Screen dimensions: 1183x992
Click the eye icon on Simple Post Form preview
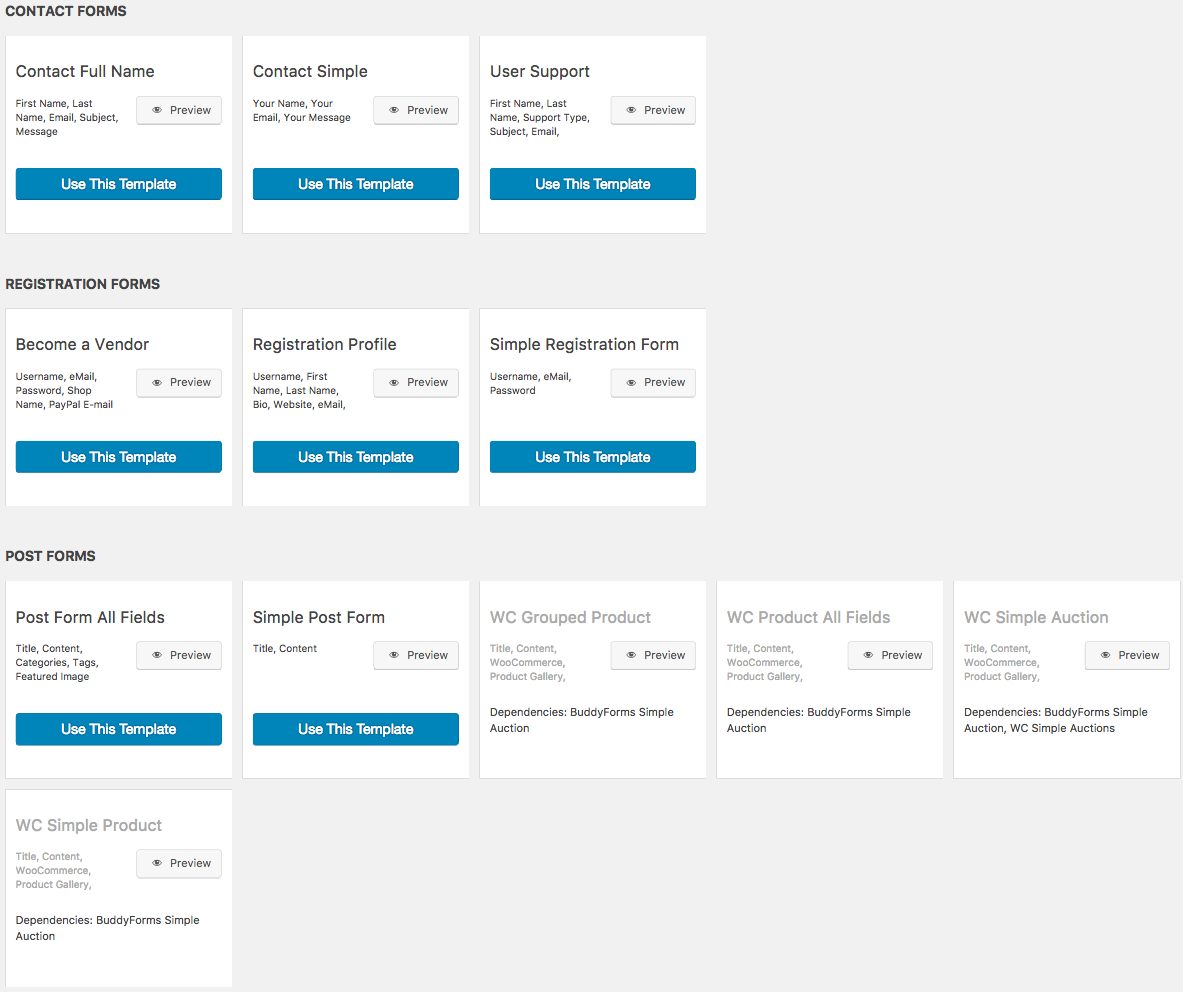pyautogui.click(x=394, y=655)
